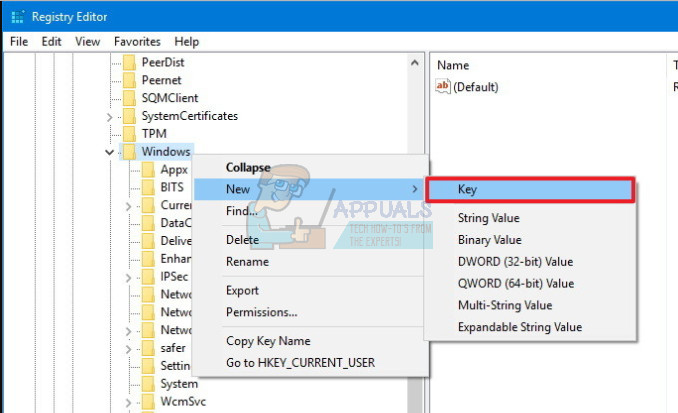The width and height of the screenshot is (678, 413).
Task: Click the TPM folder icon
Action: coord(129,134)
